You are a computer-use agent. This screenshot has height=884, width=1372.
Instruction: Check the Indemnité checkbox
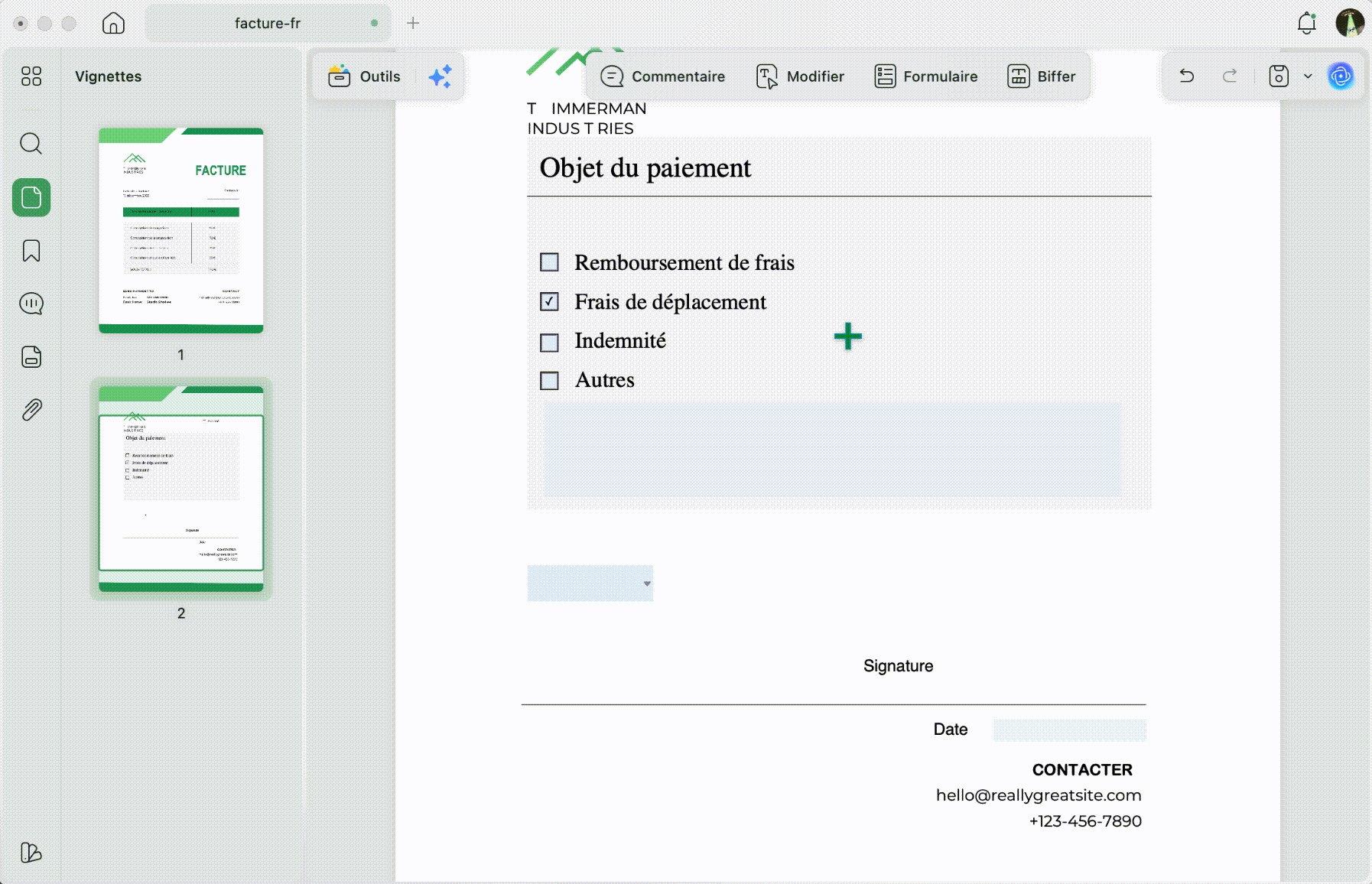click(549, 342)
